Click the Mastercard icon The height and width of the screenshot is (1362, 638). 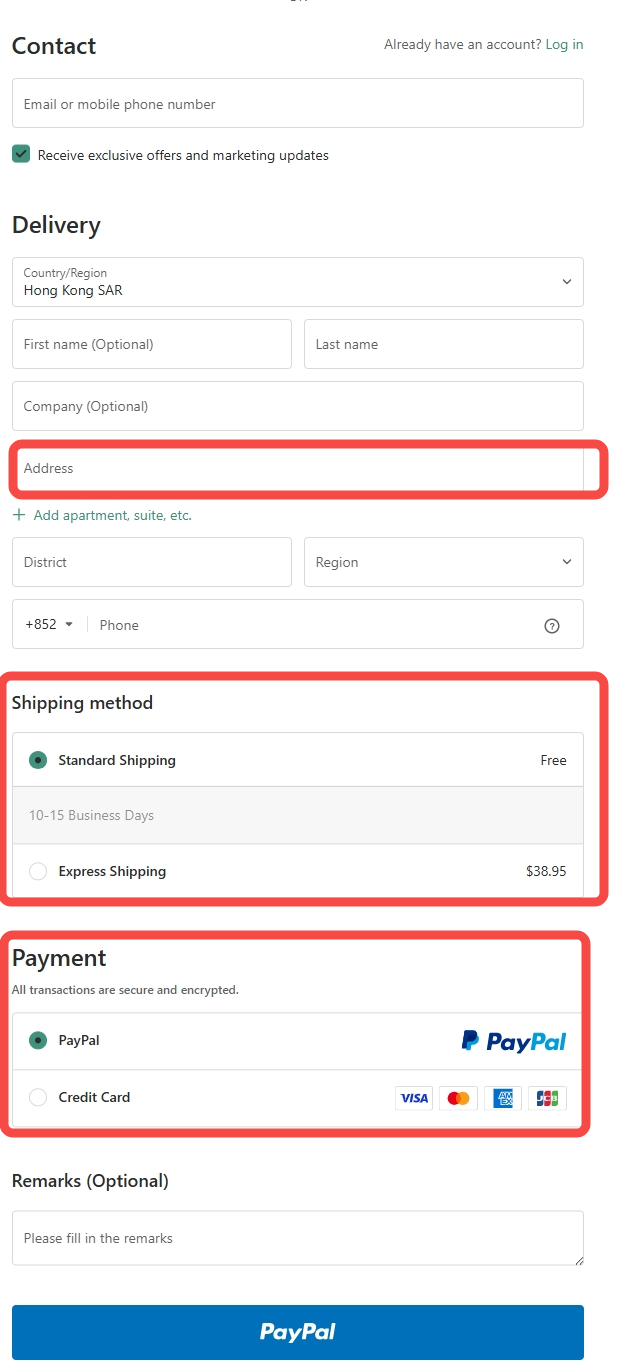click(458, 1098)
